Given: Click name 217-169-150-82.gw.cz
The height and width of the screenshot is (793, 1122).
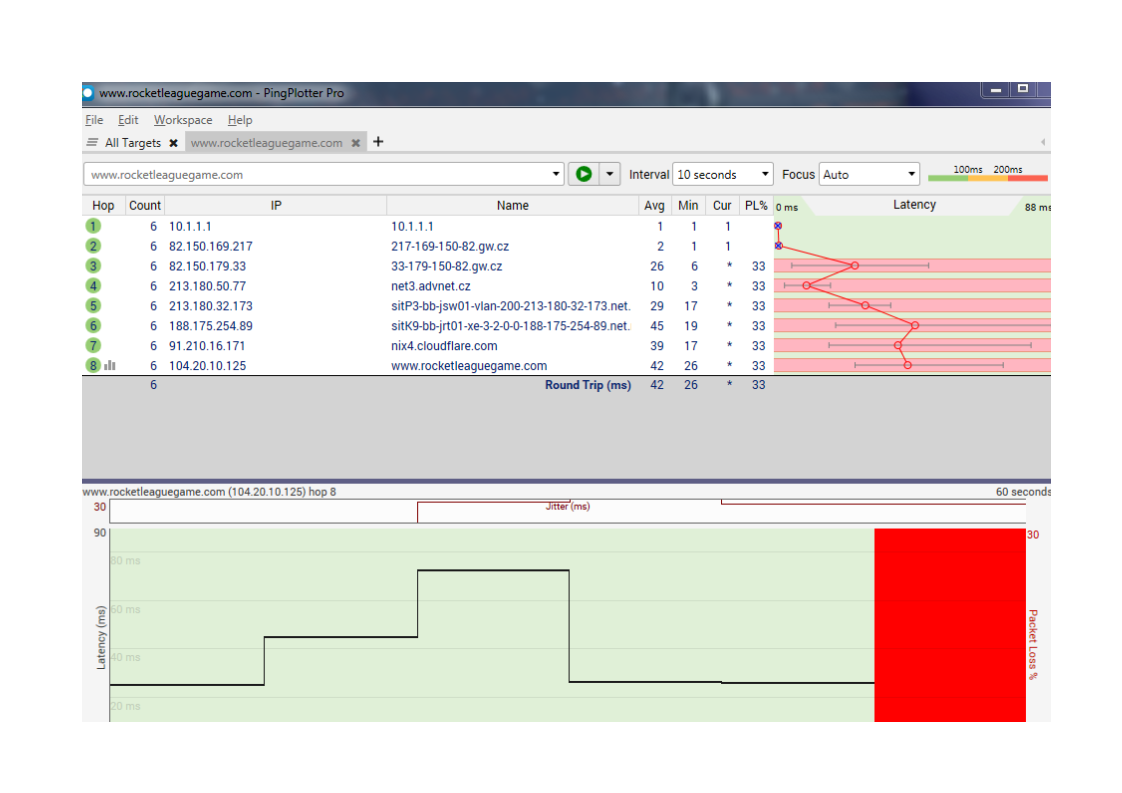Looking at the screenshot, I should [450, 246].
